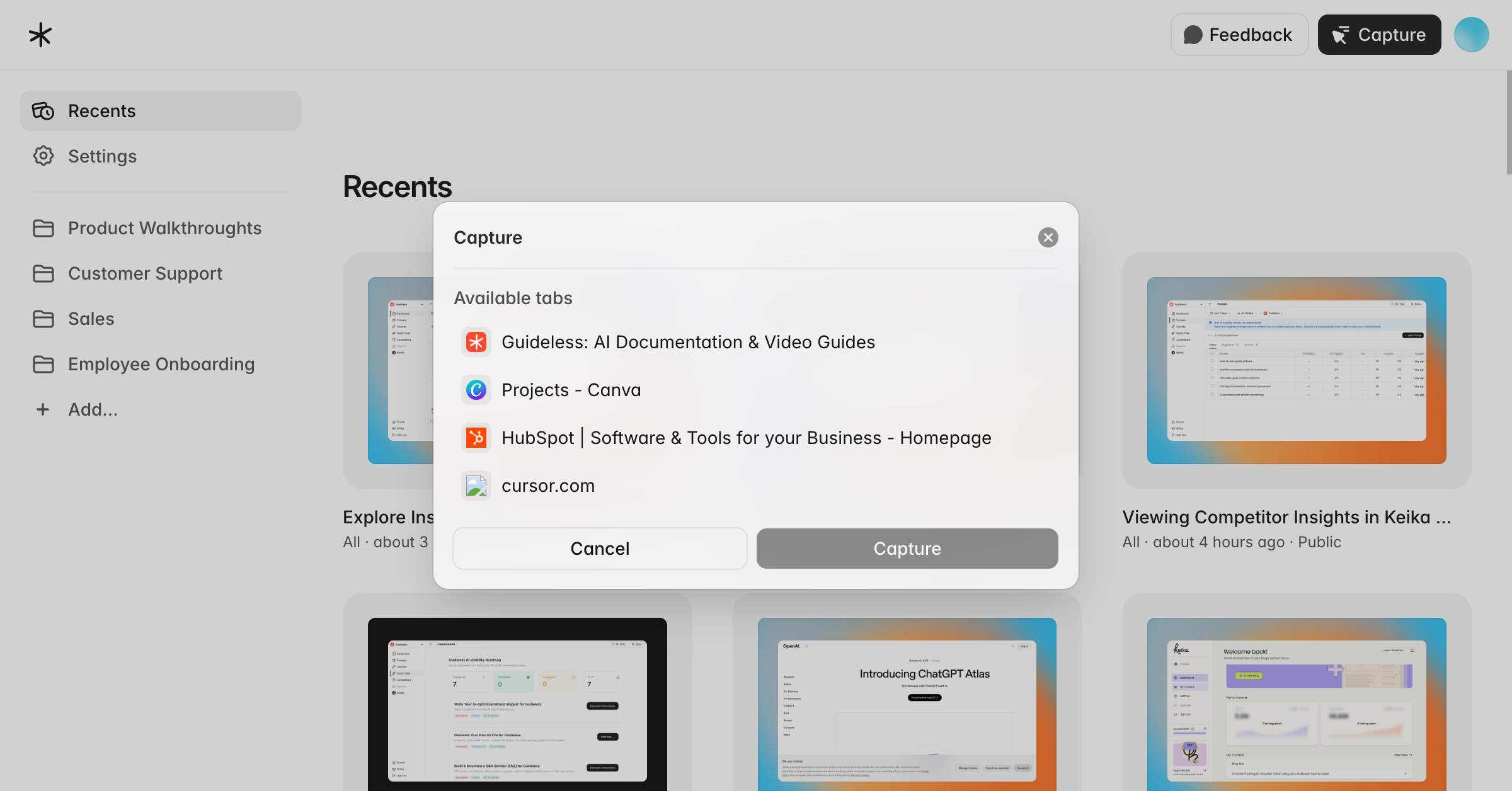
Task: Click the Employee Onboarding folder icon
Action: (x=43, y=364)
